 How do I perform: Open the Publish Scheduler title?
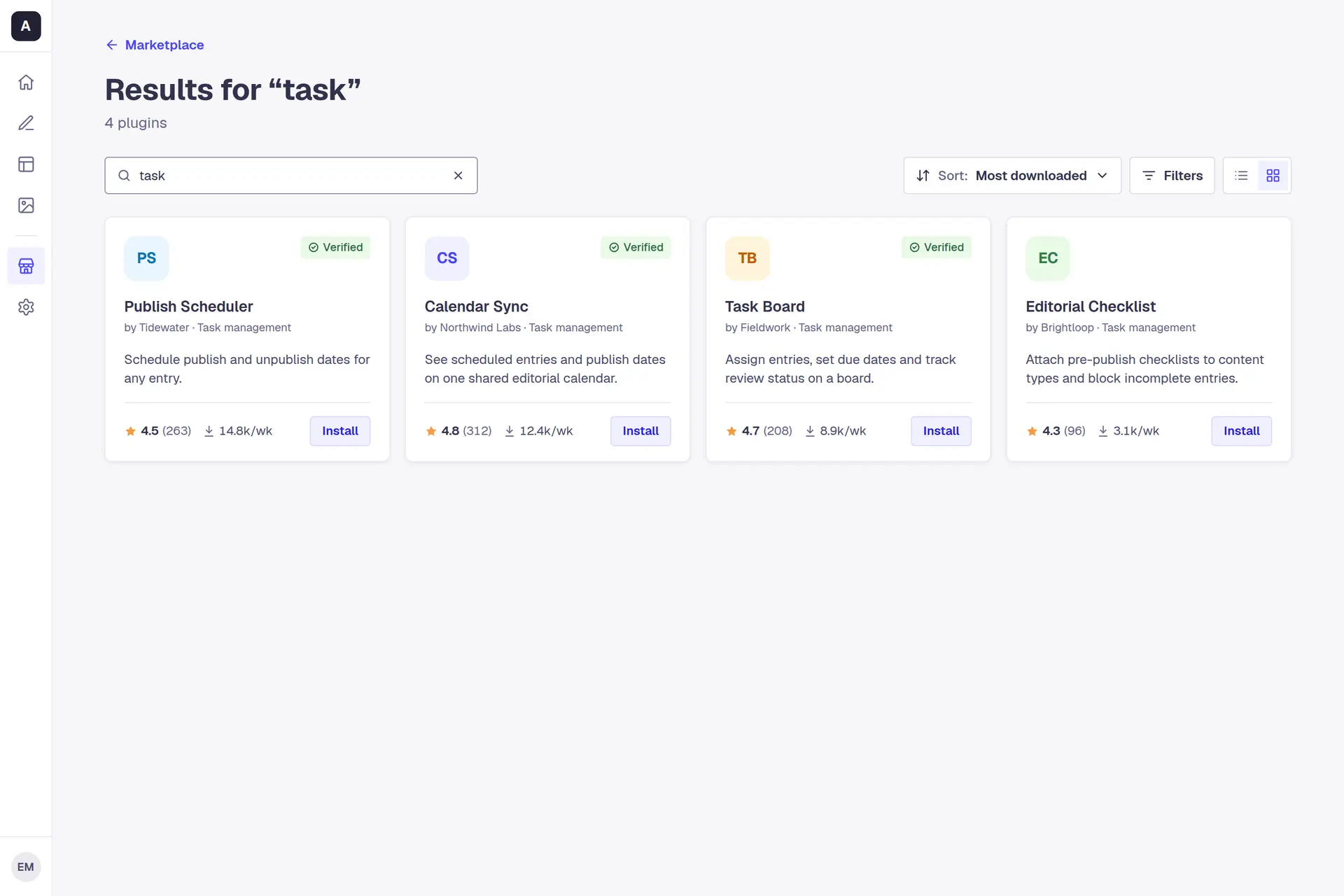(x=188, y=307)
